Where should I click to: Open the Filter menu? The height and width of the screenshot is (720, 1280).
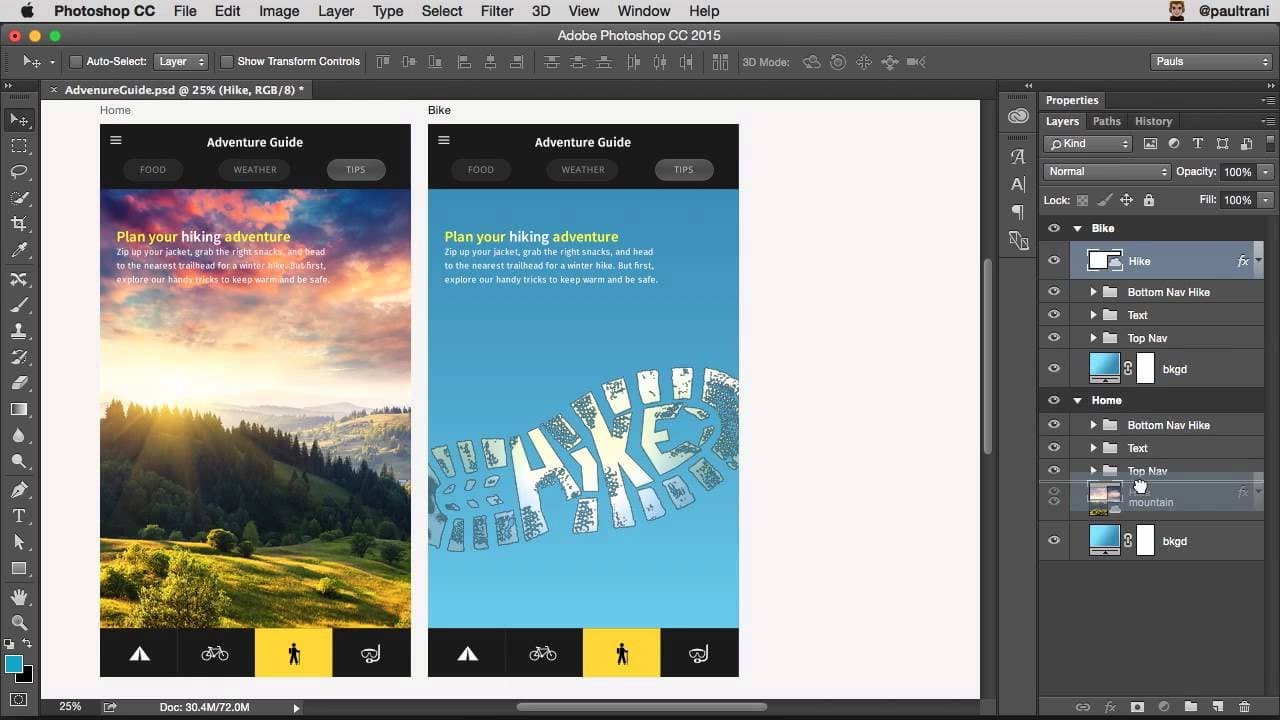[x=496, y=11]
